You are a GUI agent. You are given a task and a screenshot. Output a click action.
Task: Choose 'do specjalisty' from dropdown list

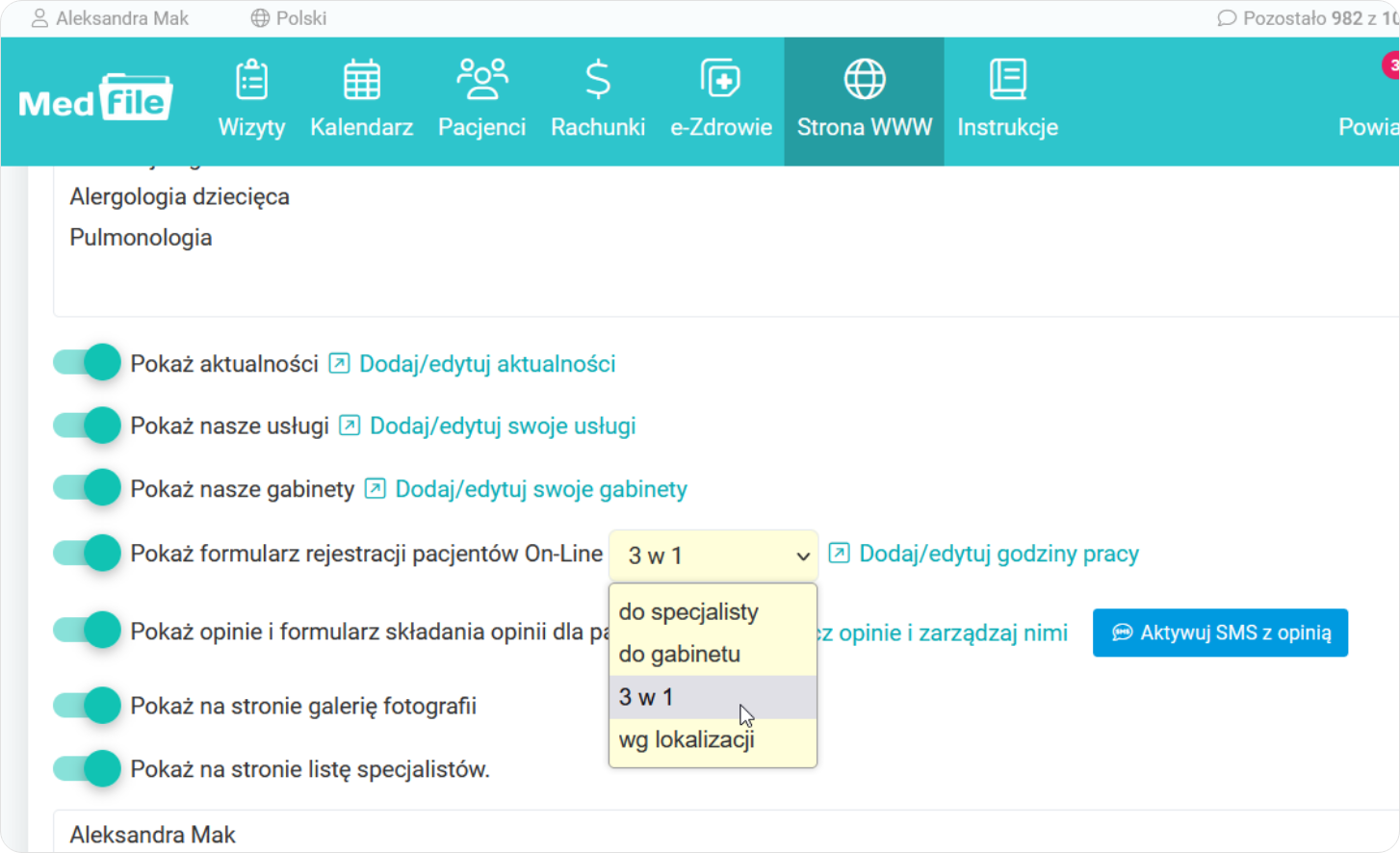[688, 612]
